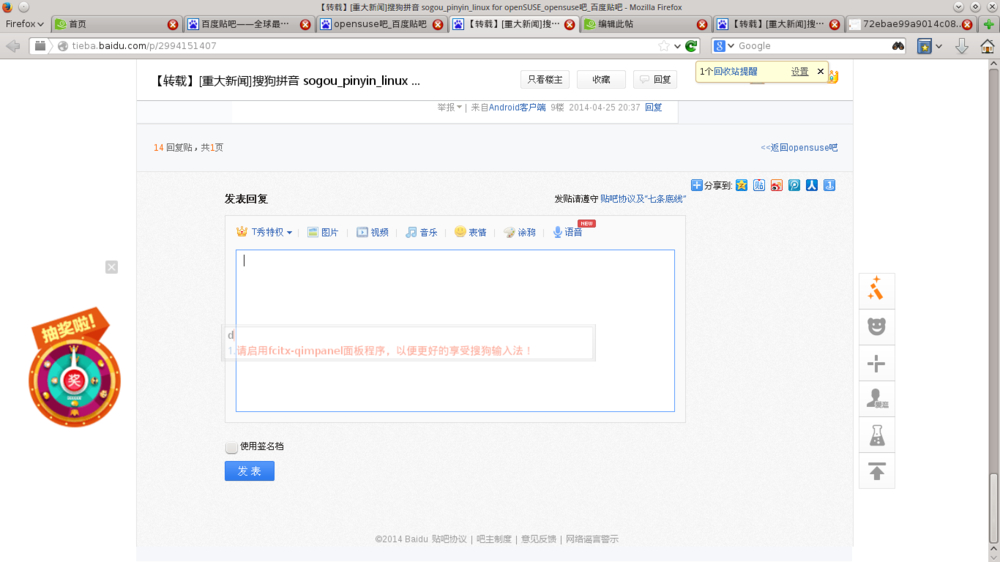Viewport: 1000px width, 562px height.
Task: Record a voice message with 语音
Action: tap(568, 232)
